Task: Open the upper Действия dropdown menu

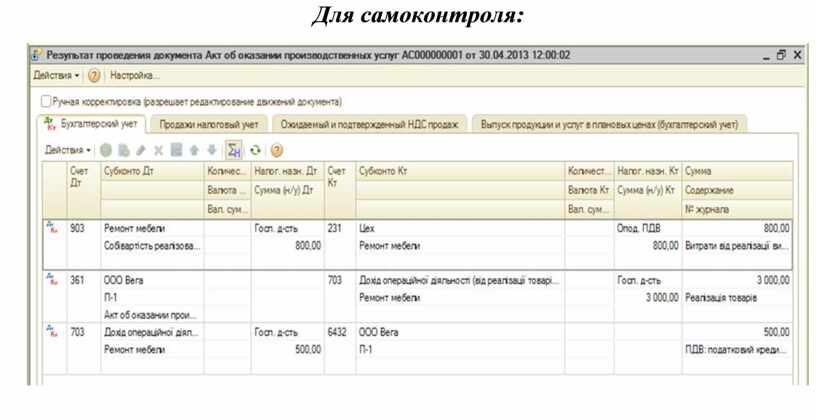Action: click(x=56, y=76)
